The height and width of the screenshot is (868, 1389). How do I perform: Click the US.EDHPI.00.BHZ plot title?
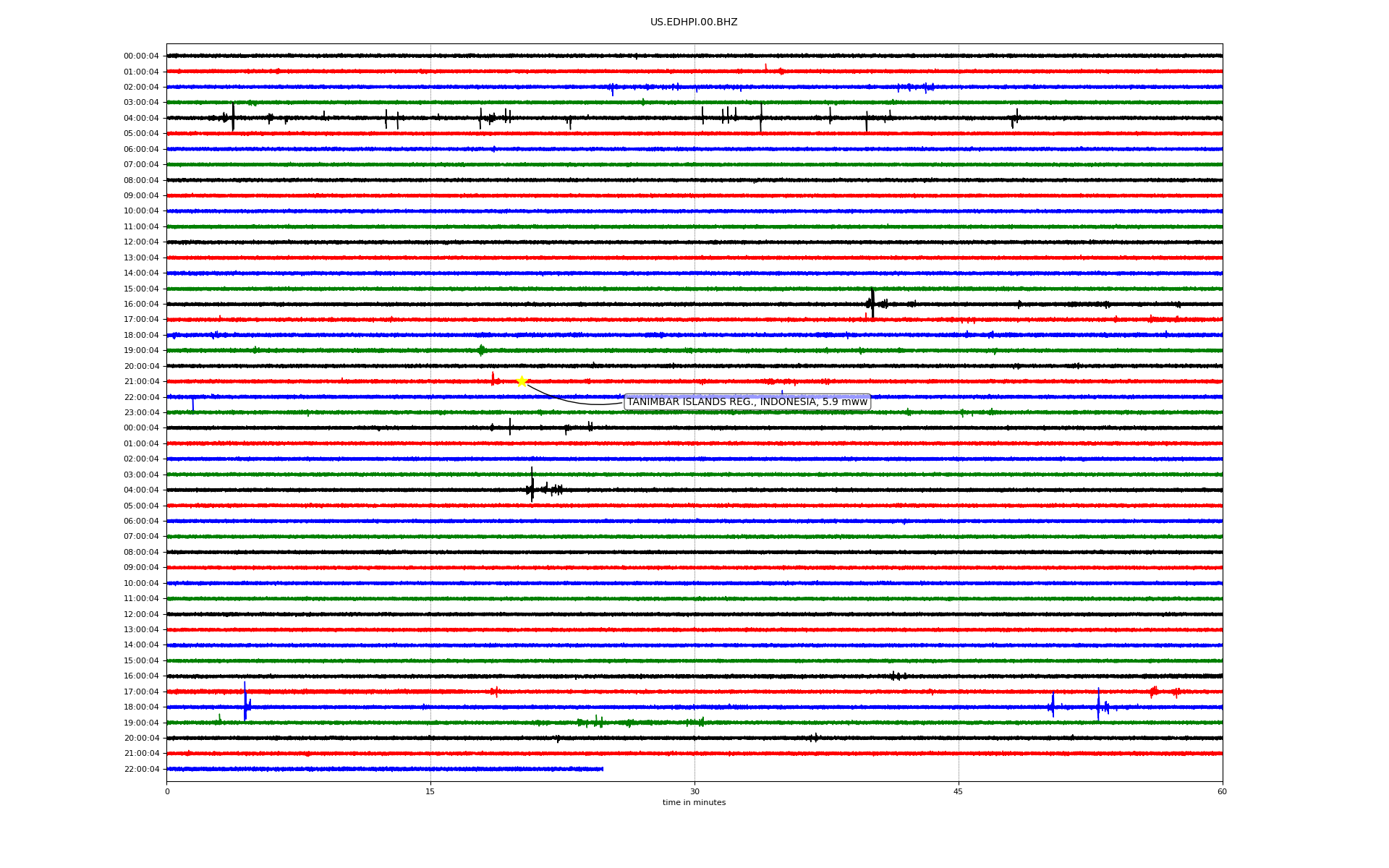click(693, 22)
